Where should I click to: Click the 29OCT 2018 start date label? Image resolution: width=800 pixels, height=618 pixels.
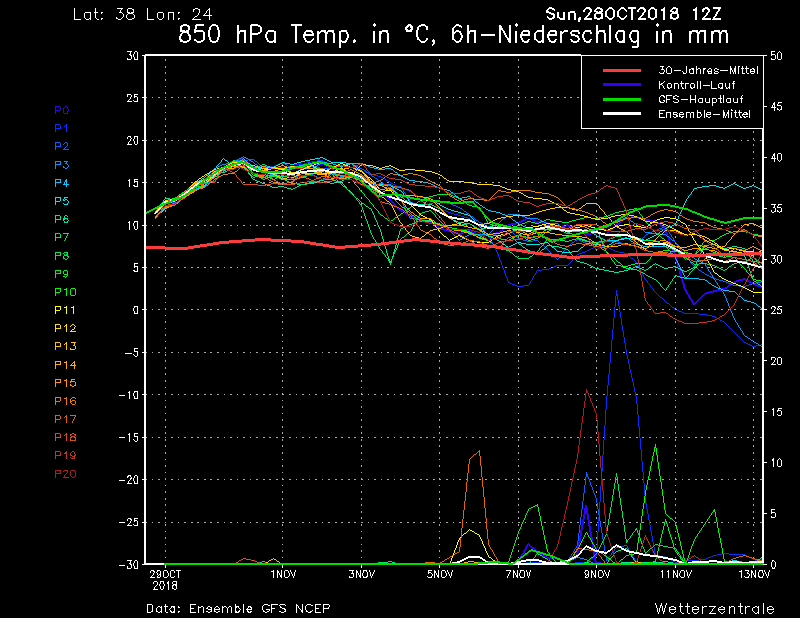[x=165, y=580]
